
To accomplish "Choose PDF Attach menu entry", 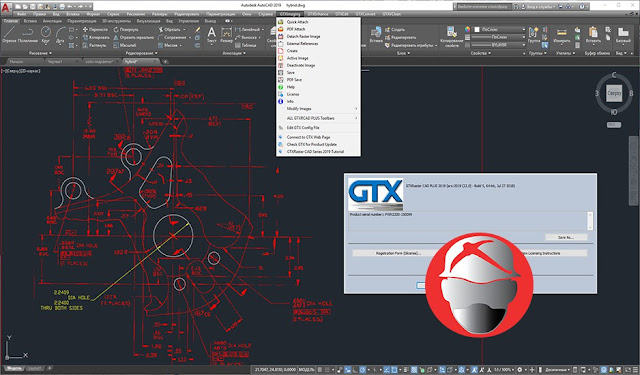I will point(318,29).
